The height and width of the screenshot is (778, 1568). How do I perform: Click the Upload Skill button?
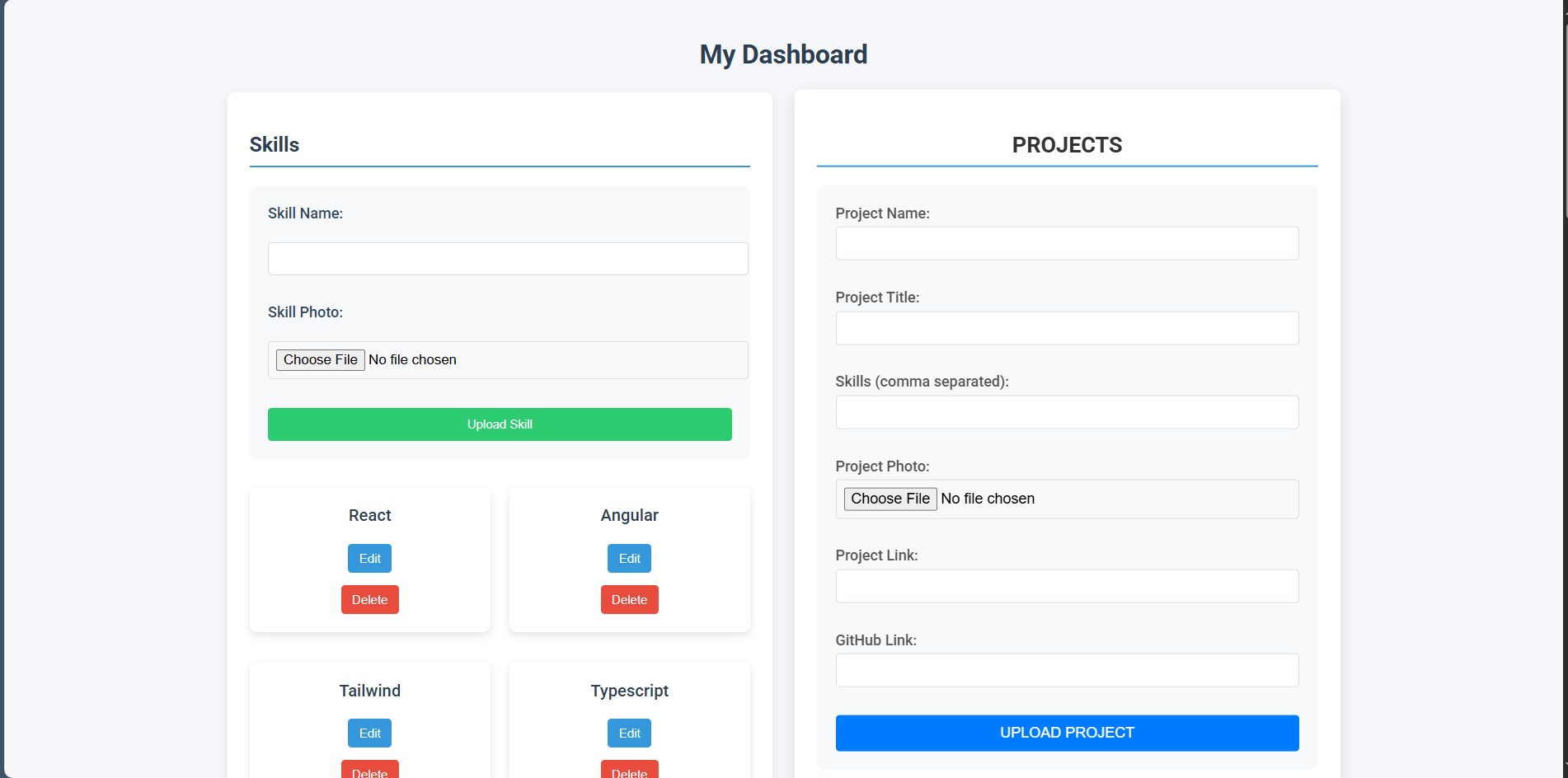point(500,424)
